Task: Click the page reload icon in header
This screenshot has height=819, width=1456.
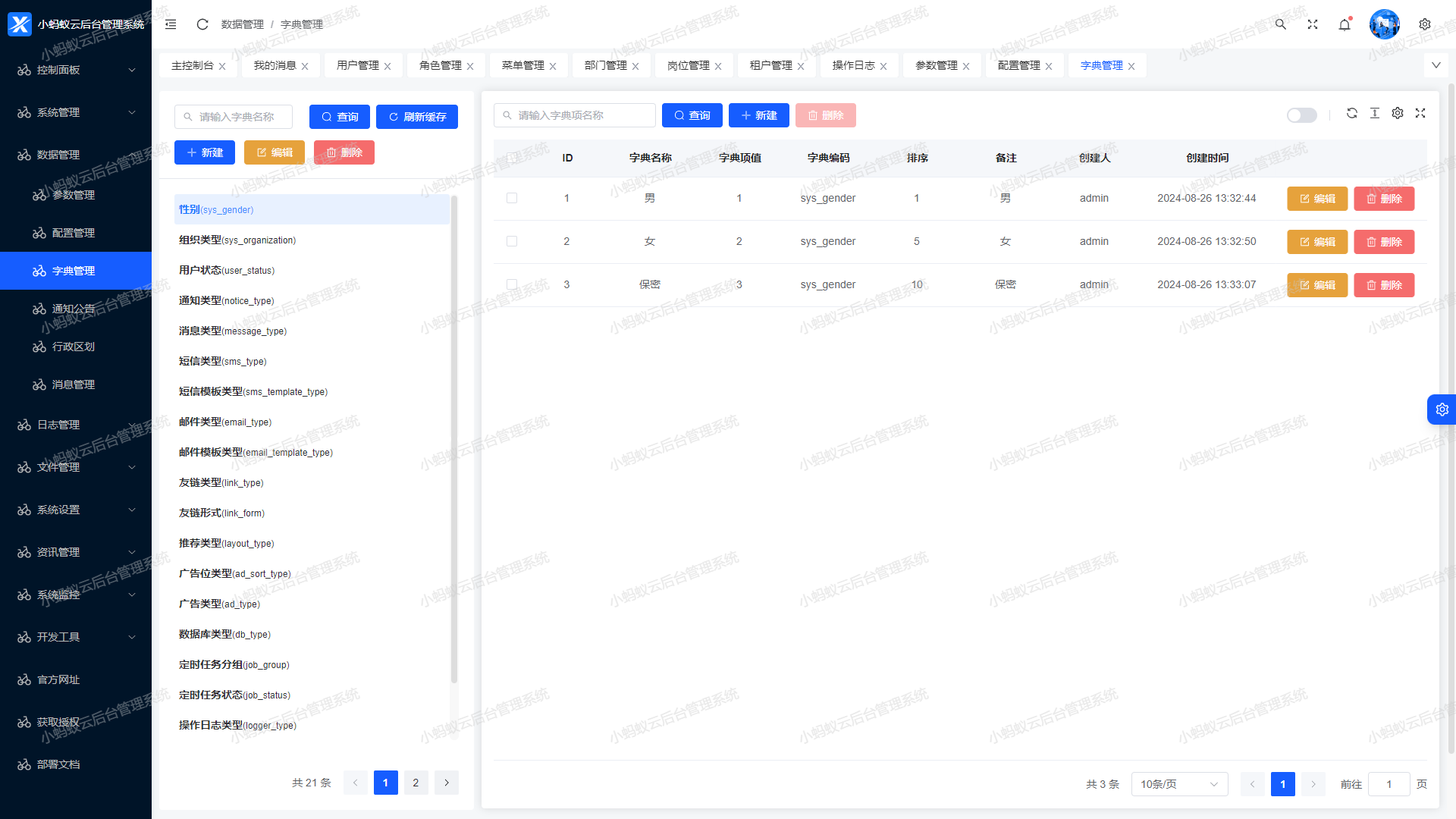Action: (202, 24)
